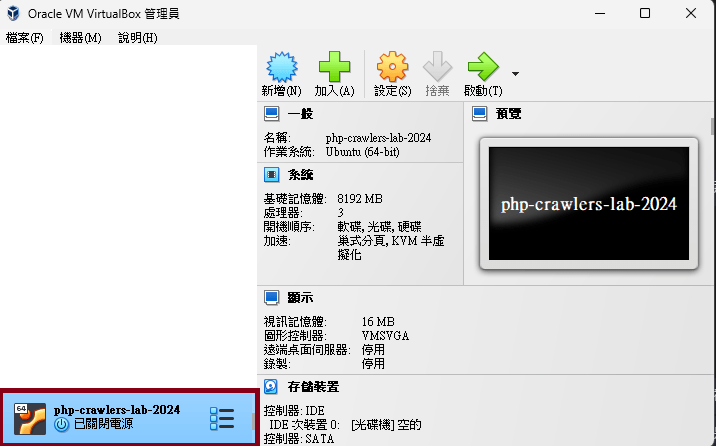Click the processor count value 3
This screenshot has width=716, height=446.
[x=341, y=213]
